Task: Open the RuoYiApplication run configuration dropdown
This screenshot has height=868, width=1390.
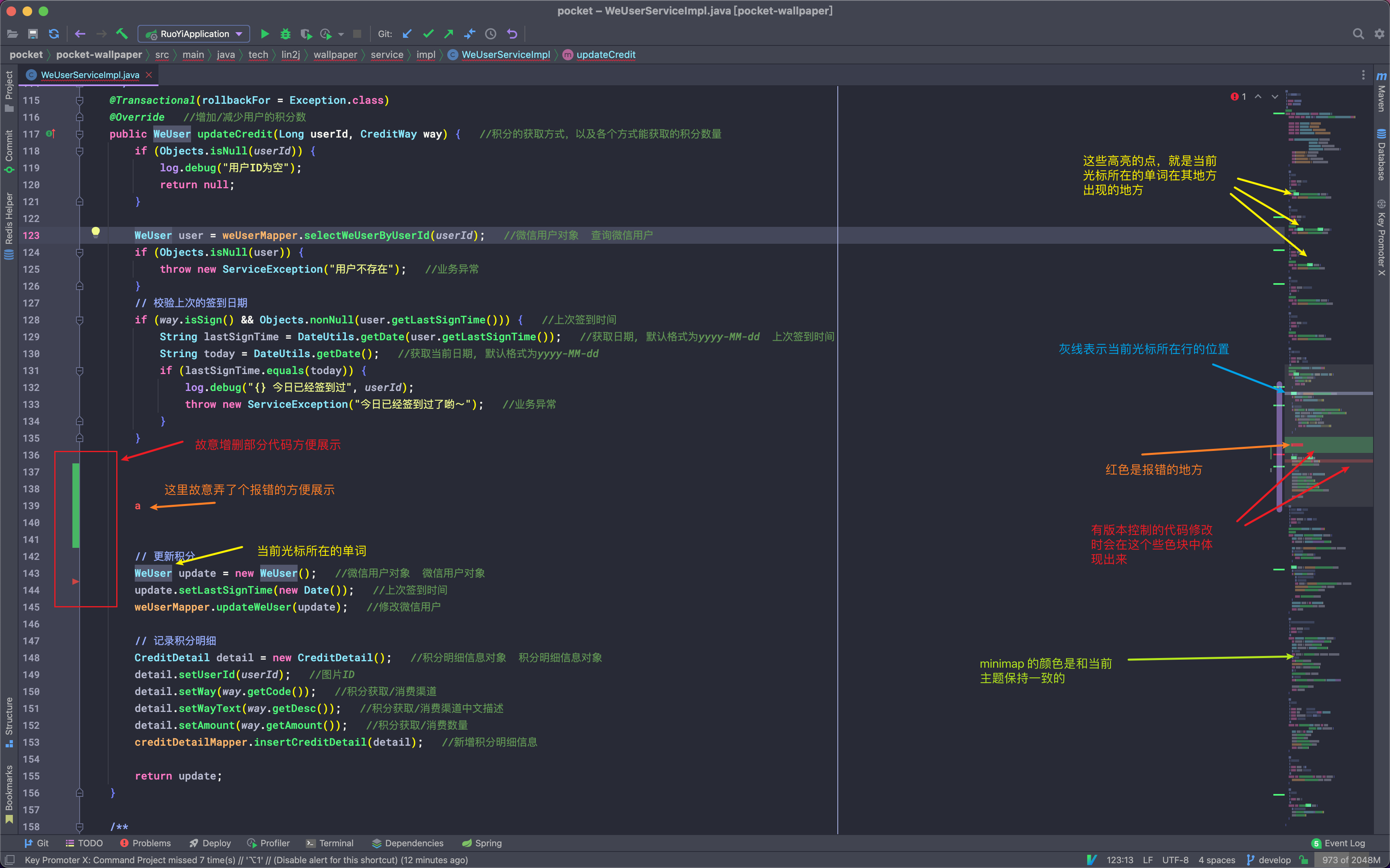Action: 240,34
